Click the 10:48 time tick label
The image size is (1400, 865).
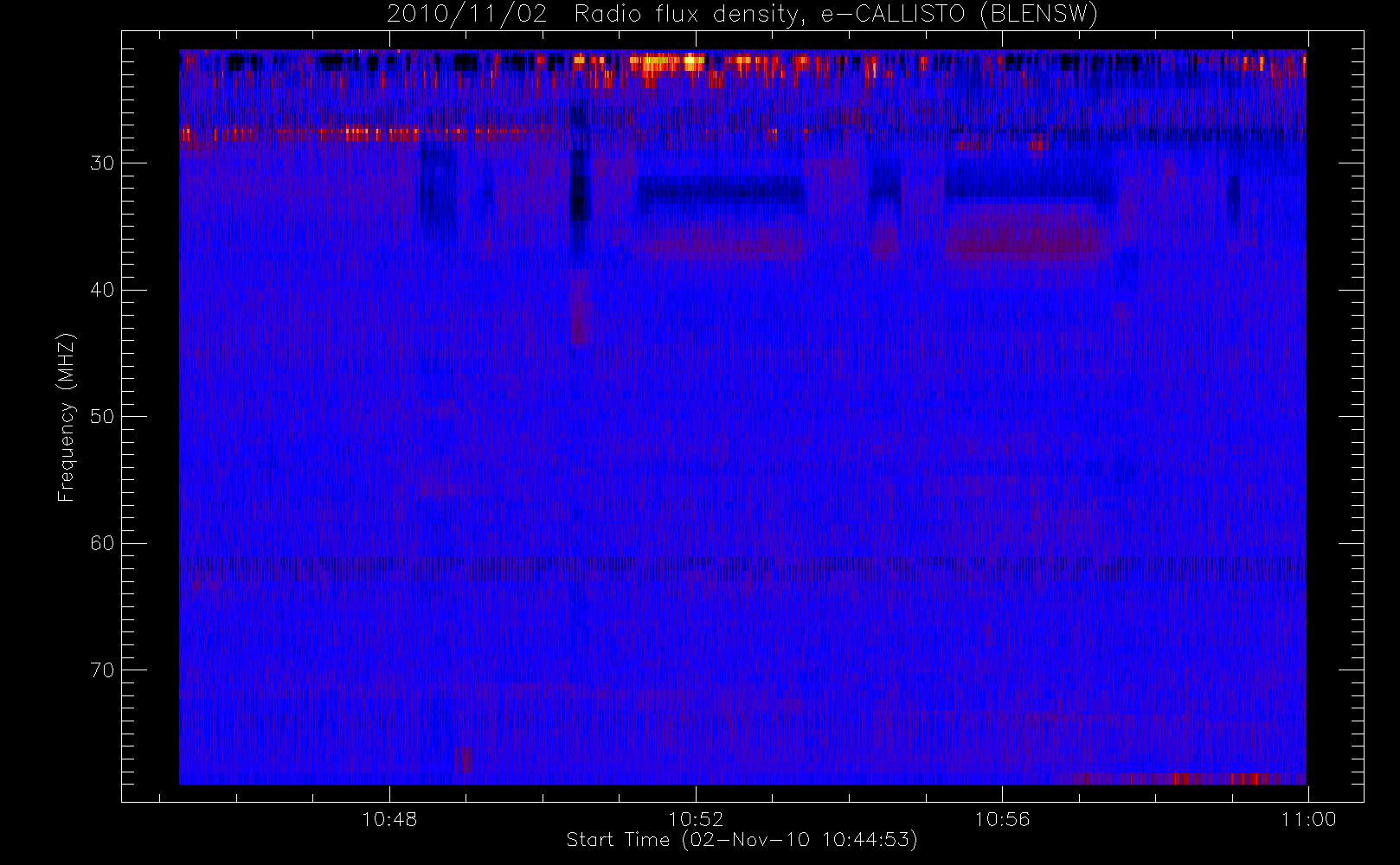click(389, 819)
